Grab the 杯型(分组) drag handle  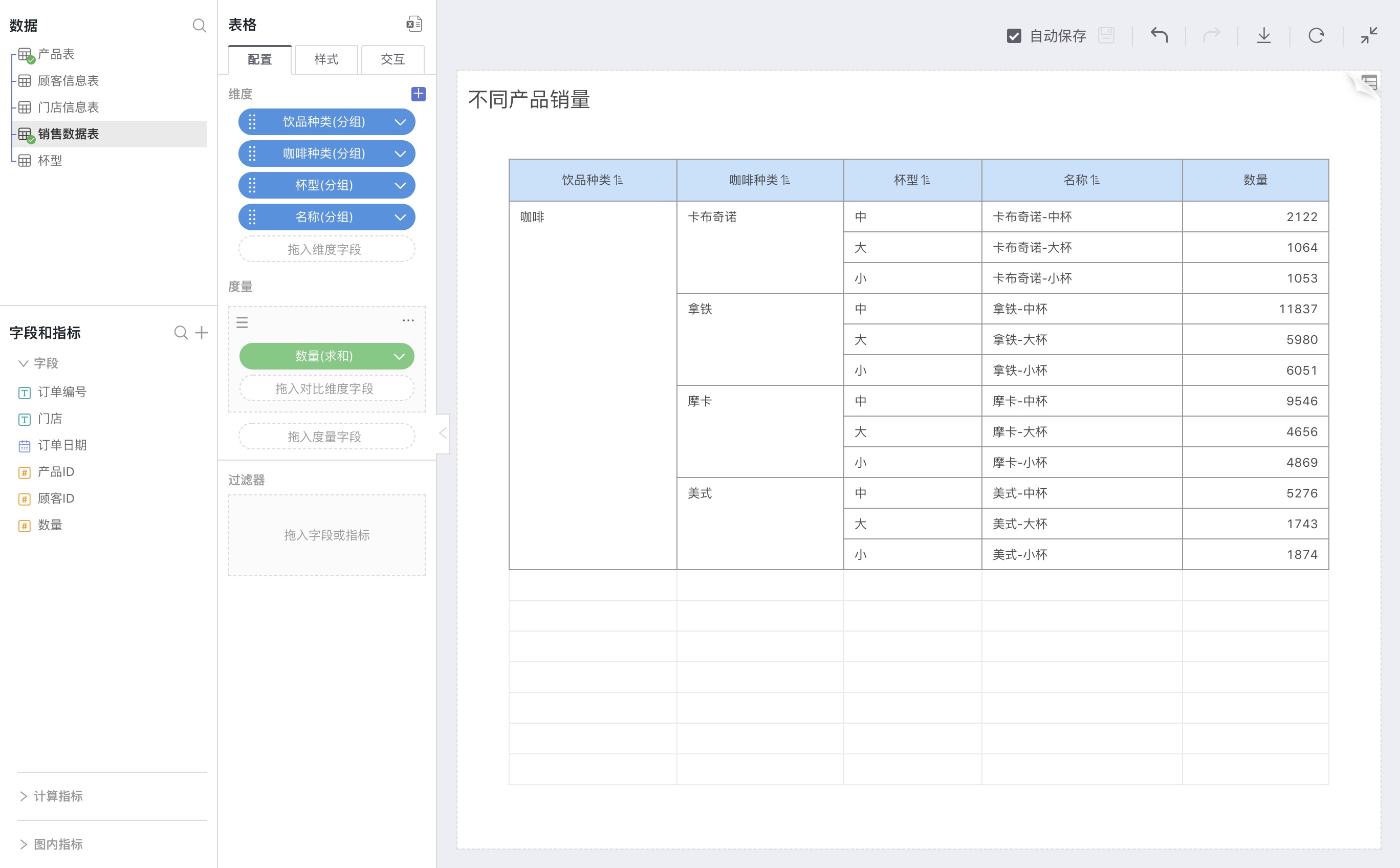(x=252, y=185)
